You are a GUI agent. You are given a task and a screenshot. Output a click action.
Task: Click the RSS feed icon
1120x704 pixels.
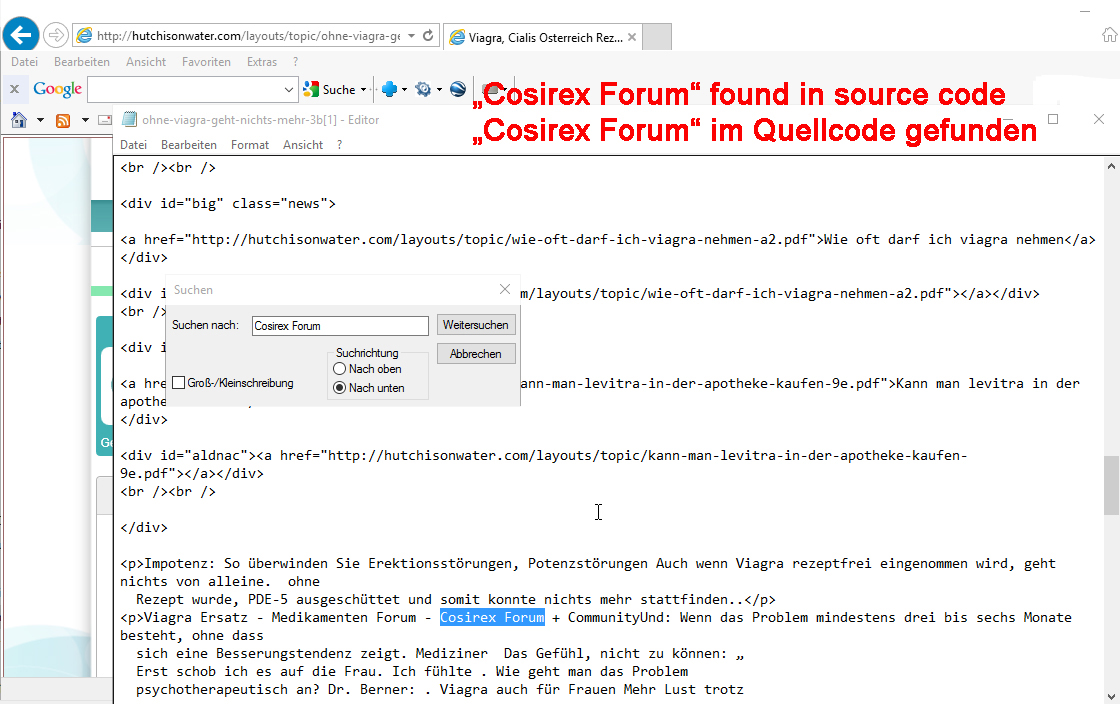[63, 120]
